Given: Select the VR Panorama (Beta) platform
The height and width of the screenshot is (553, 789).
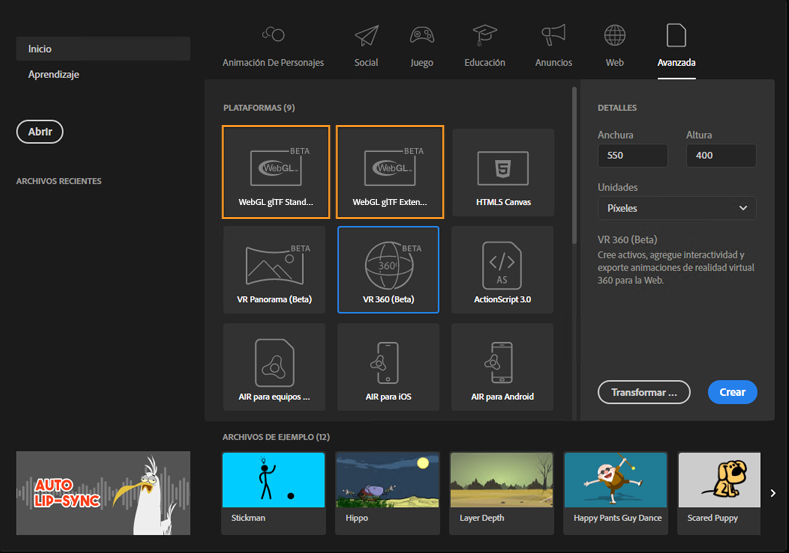Looking at the screenshot, I should (x=274, y=270).
